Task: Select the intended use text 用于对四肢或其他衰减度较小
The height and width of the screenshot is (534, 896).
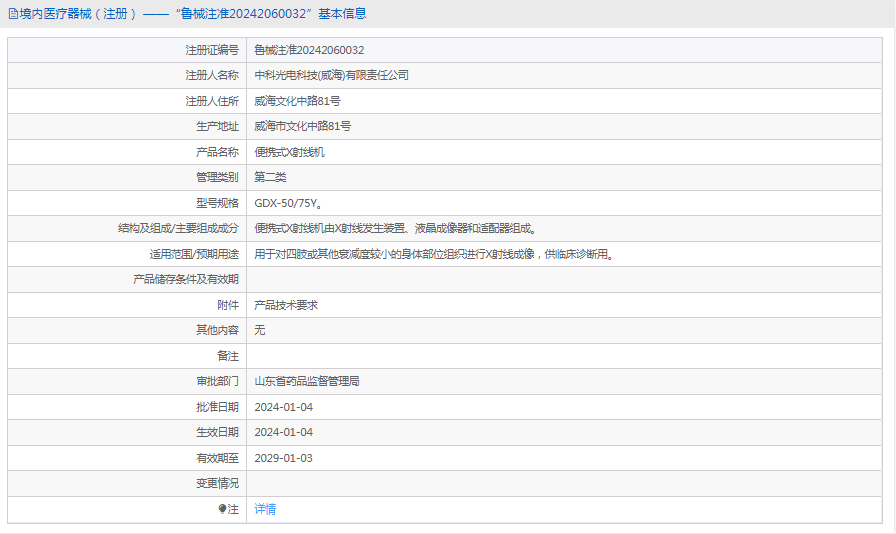Action: (x=434, y=254)
